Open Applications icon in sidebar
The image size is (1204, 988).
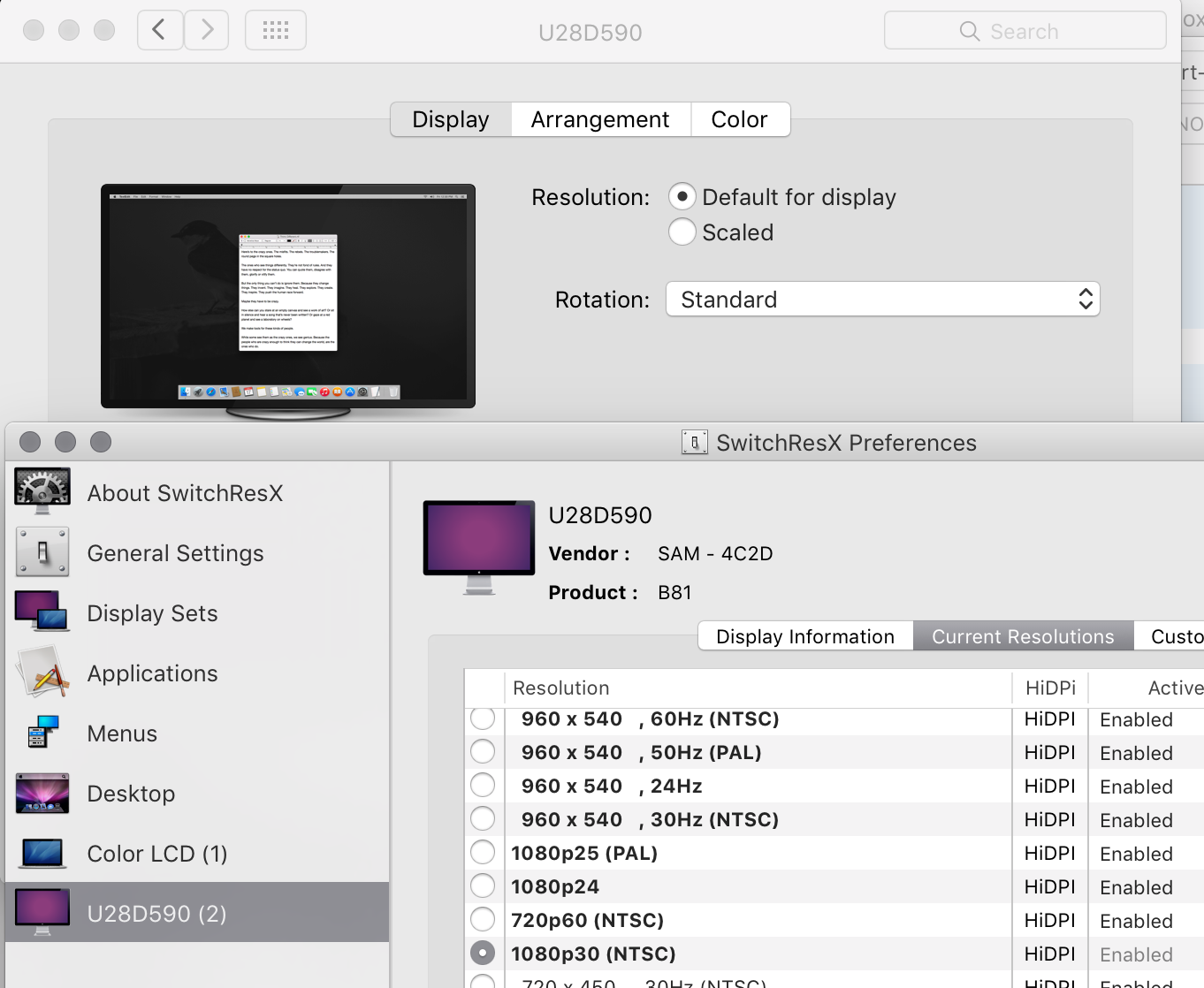point(42,673)
